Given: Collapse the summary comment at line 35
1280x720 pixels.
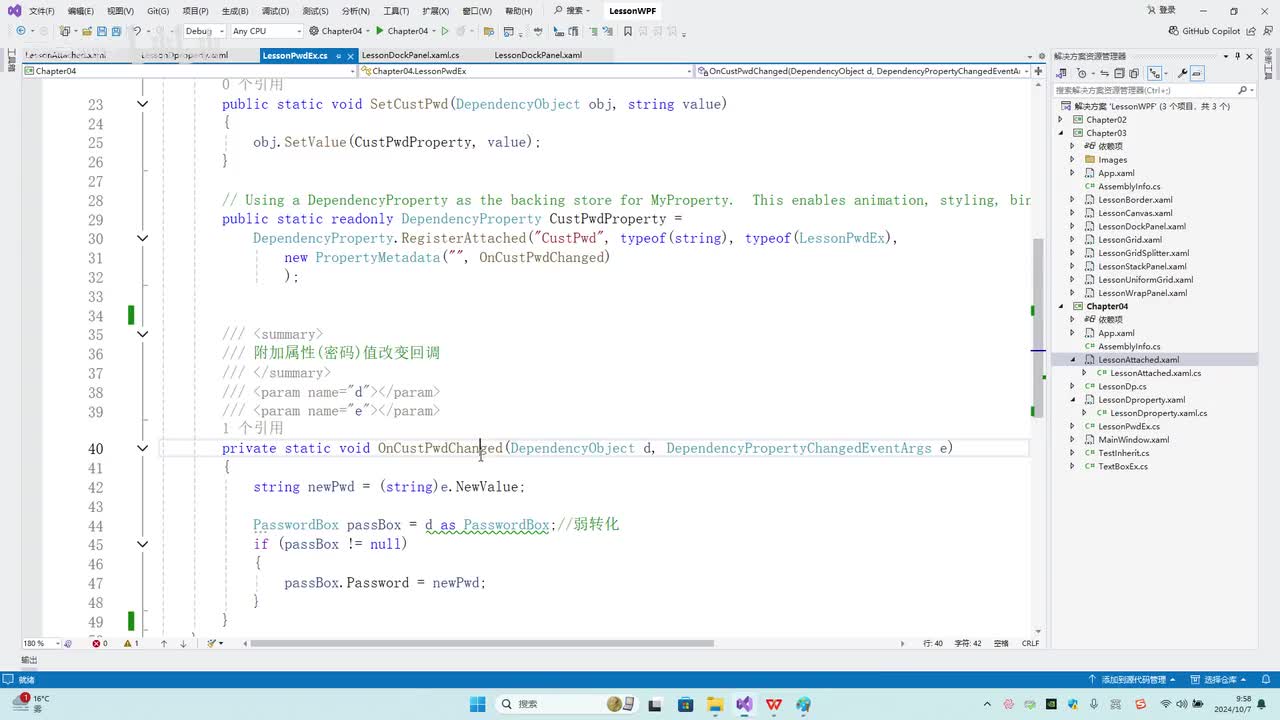Looking at the screenshot, I should coord(142,334).
